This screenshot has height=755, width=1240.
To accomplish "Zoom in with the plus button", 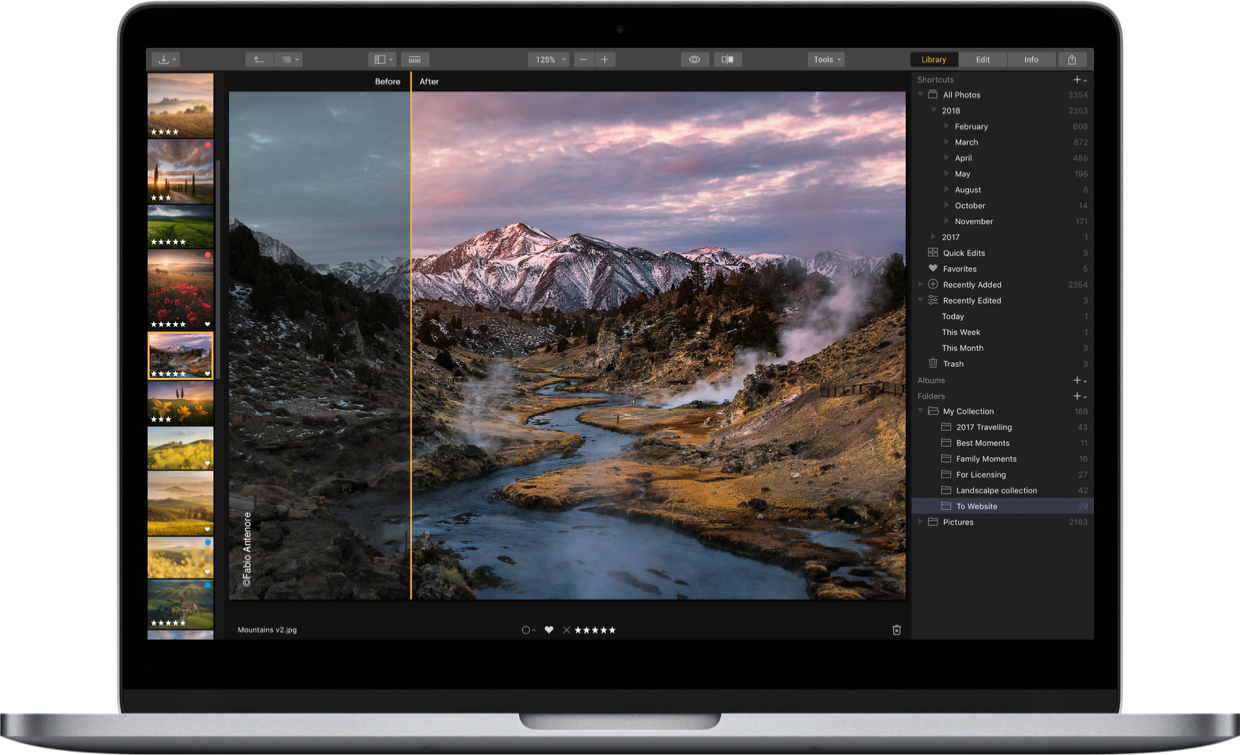I will [605, 60].
